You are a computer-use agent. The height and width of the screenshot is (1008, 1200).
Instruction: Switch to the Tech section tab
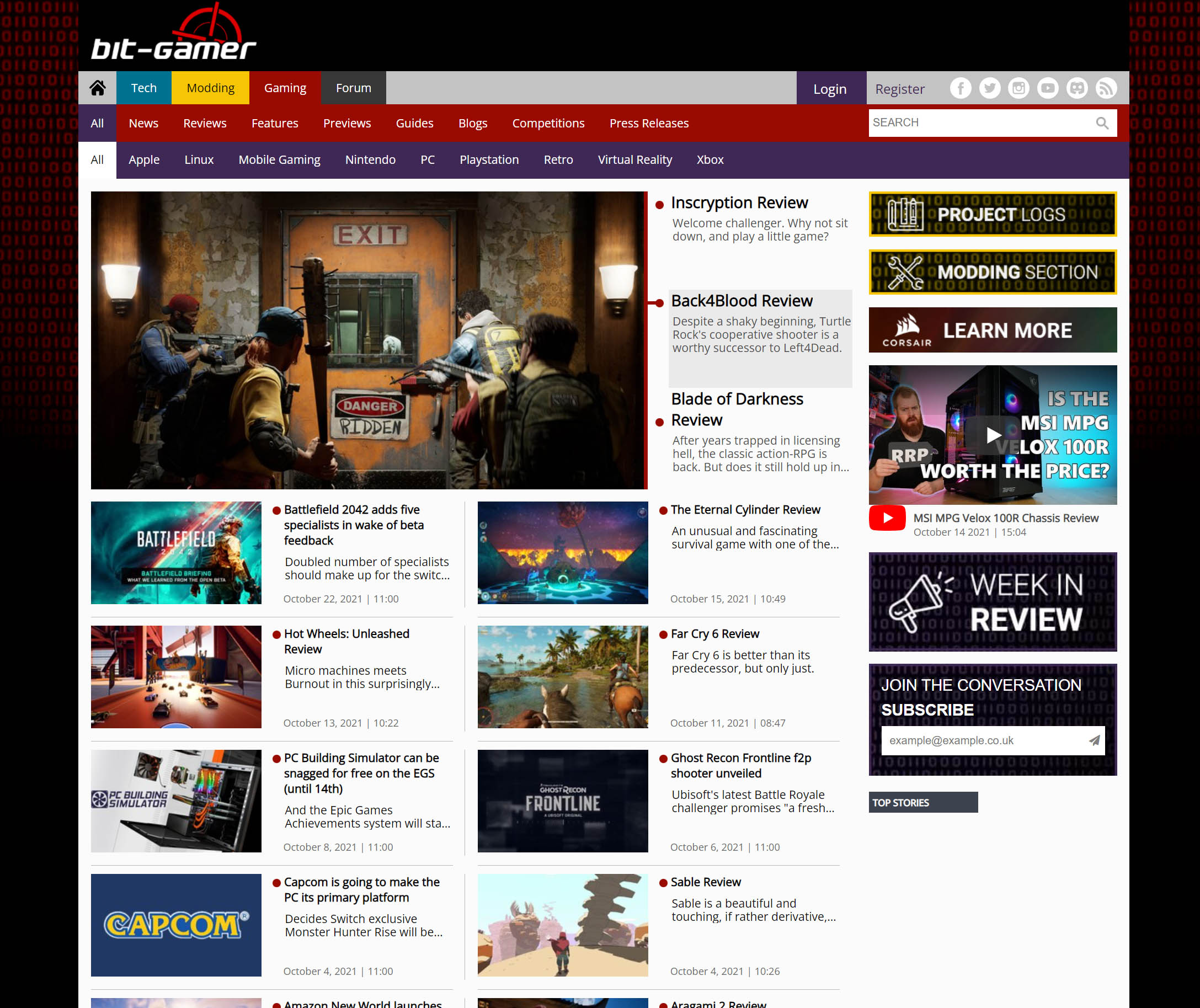[143, 88]
